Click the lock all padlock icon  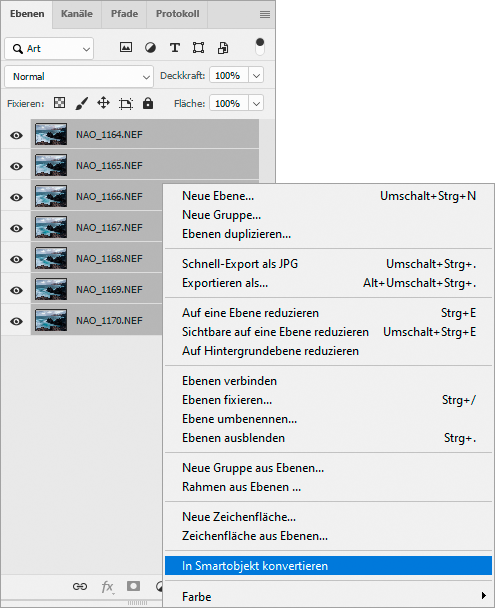[x=148, y=103]
